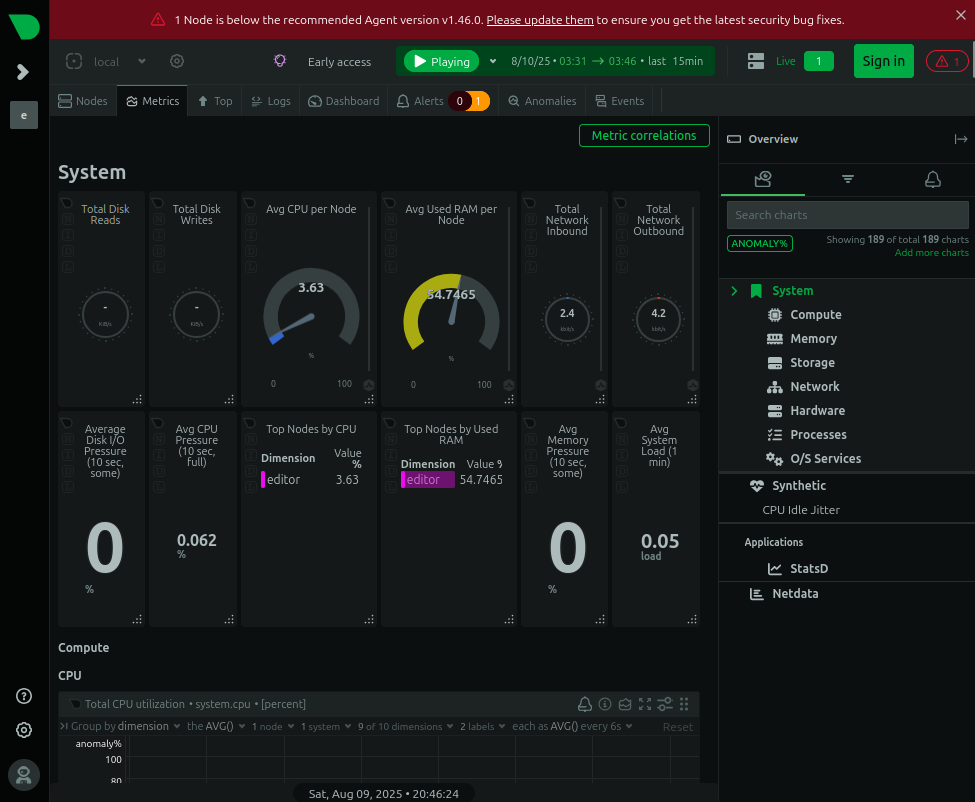
Task: Collapse the right Overview sidebar
Action: [x=961, y=139]
